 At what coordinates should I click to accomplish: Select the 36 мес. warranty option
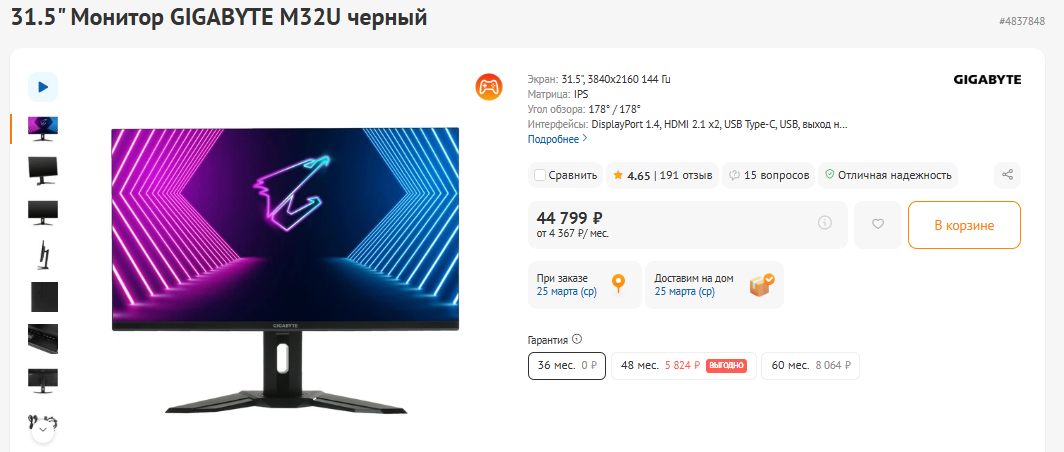[567, 366]
